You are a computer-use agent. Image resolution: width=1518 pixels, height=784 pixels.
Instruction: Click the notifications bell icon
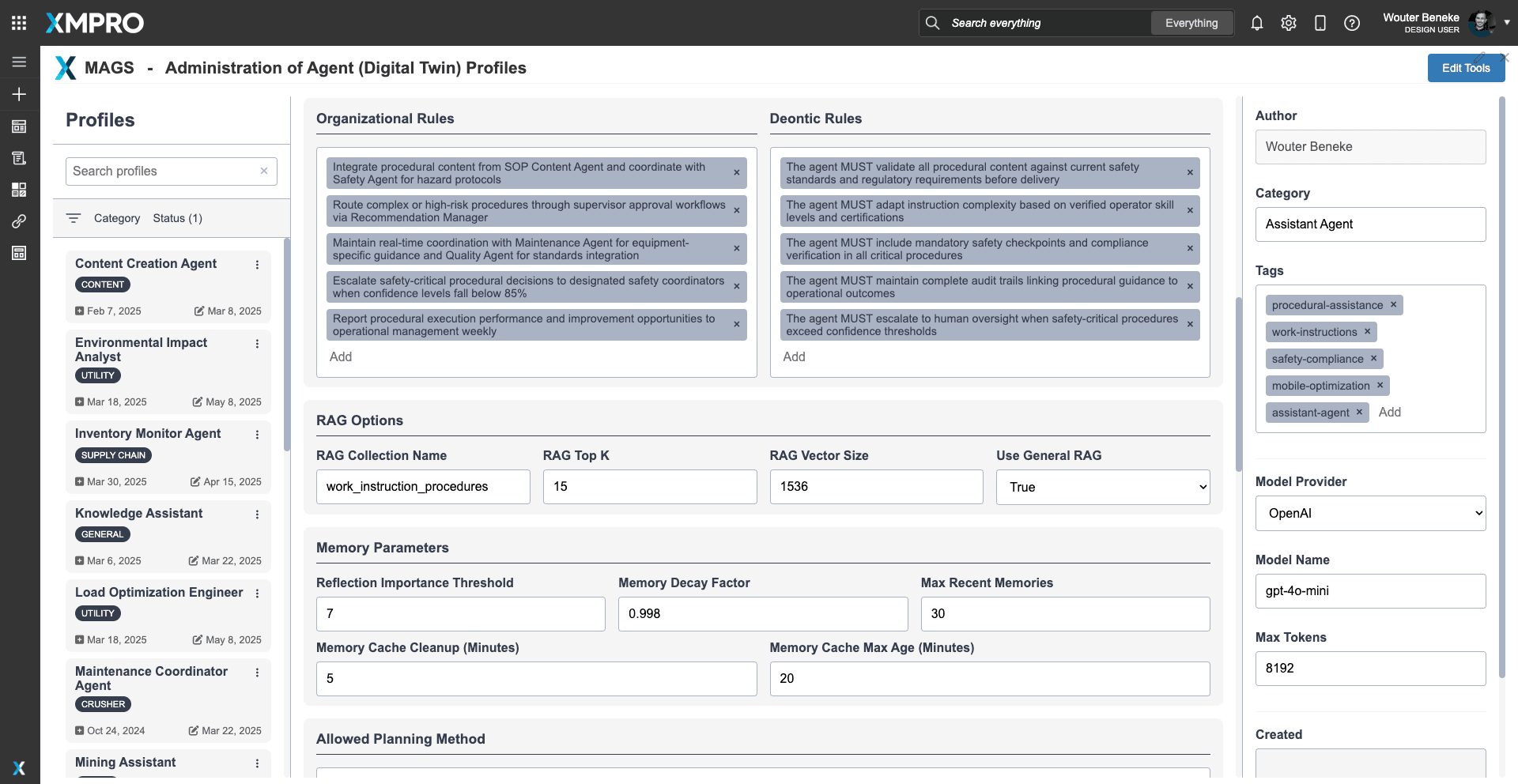tap(1256, 23)
